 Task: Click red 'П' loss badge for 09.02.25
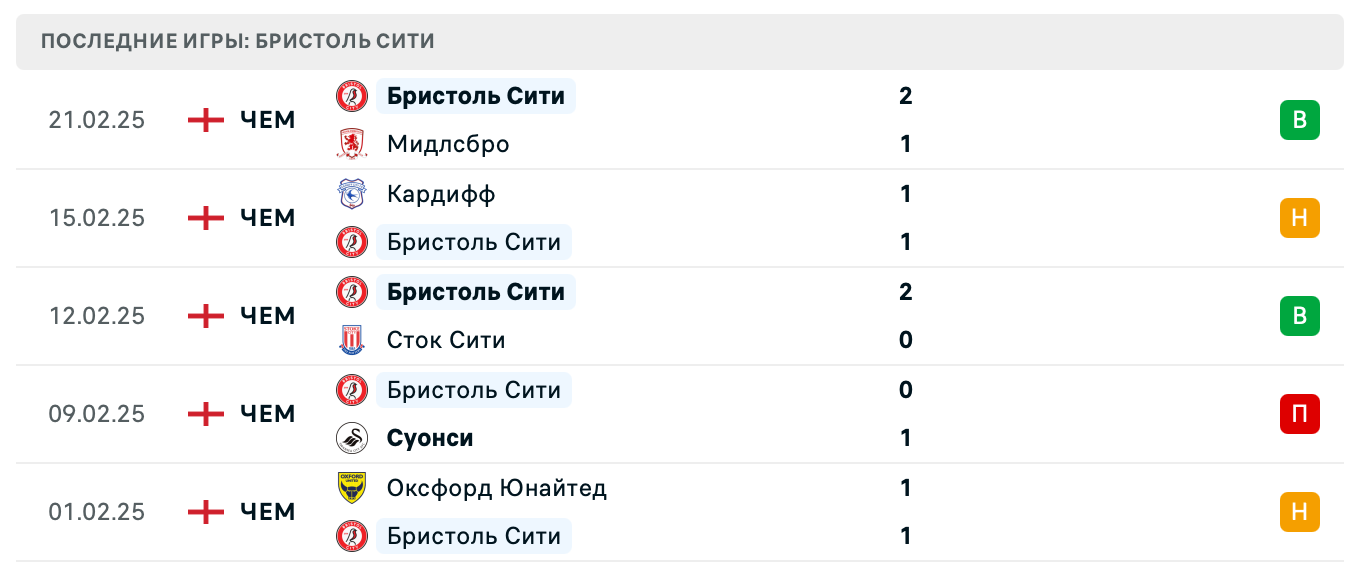tap(1299, 414)
